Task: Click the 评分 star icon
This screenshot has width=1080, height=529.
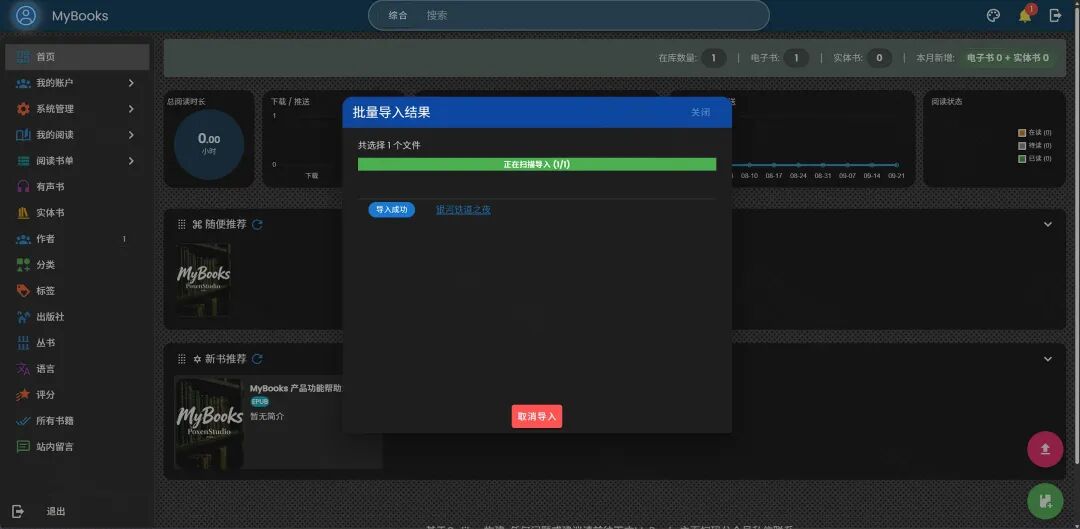Action: (x=23, y=395)
